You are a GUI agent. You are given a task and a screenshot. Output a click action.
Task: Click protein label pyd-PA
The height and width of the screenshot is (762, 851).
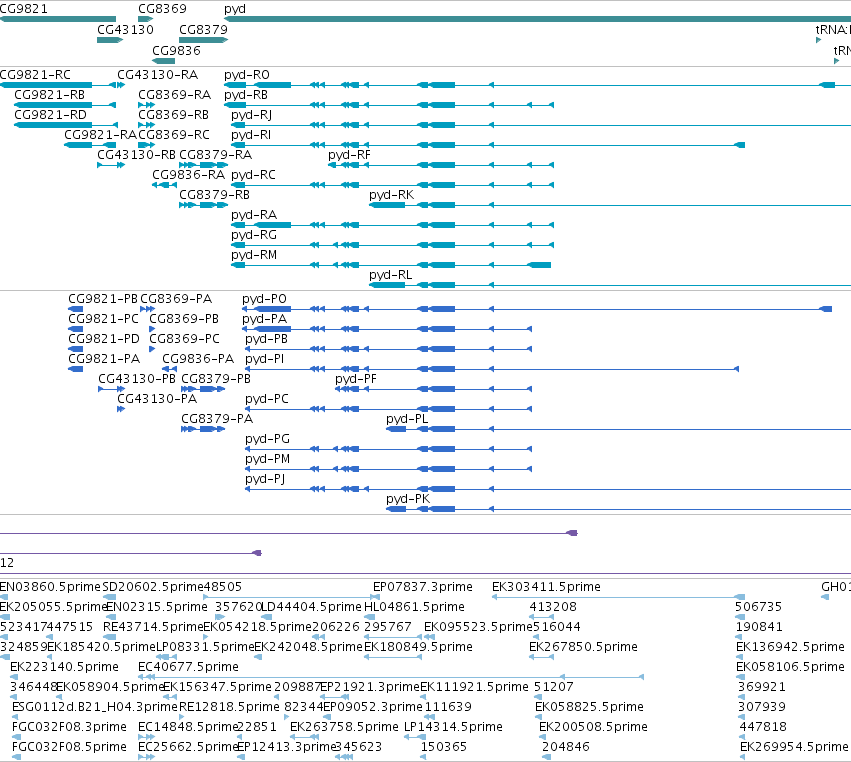coord(264,319)
